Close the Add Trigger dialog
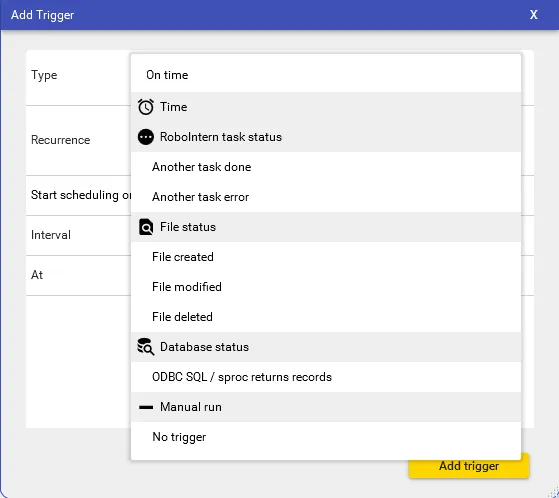The width and height of the screenshot is (559, 498). pos(533,15)
